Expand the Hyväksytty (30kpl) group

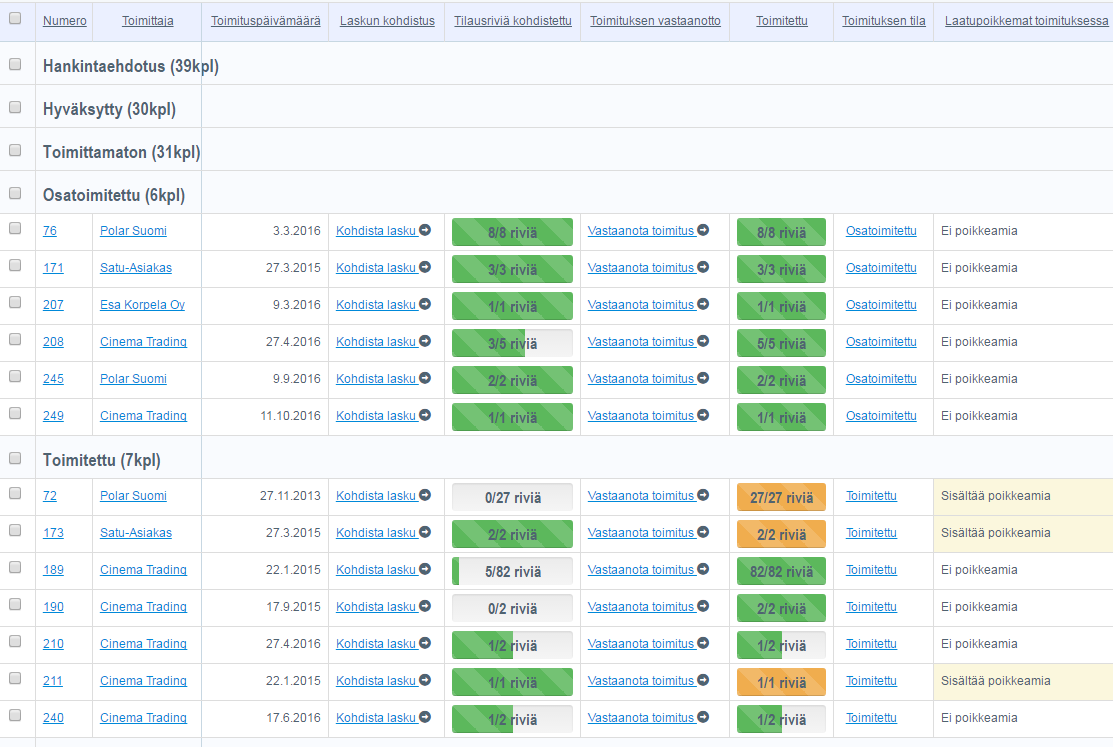coord(109,110)
